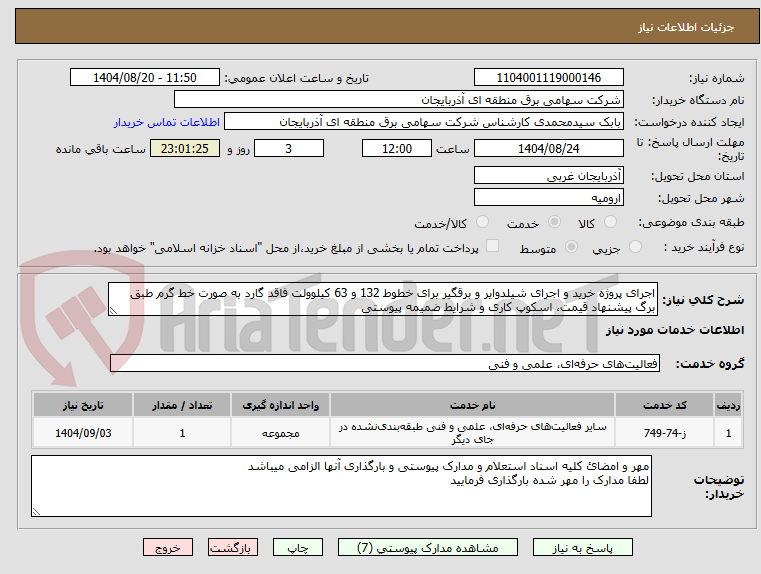This screenshot has height=574, width=761.
Task: Click the delivery city field 'ارومیه'
Action: pos(548,197)
